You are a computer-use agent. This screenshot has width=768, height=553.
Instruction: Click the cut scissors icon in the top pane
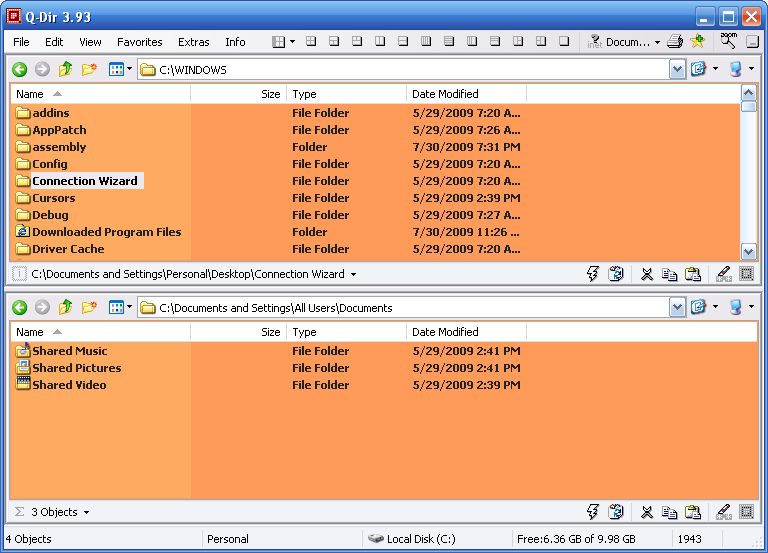(647, 274)
